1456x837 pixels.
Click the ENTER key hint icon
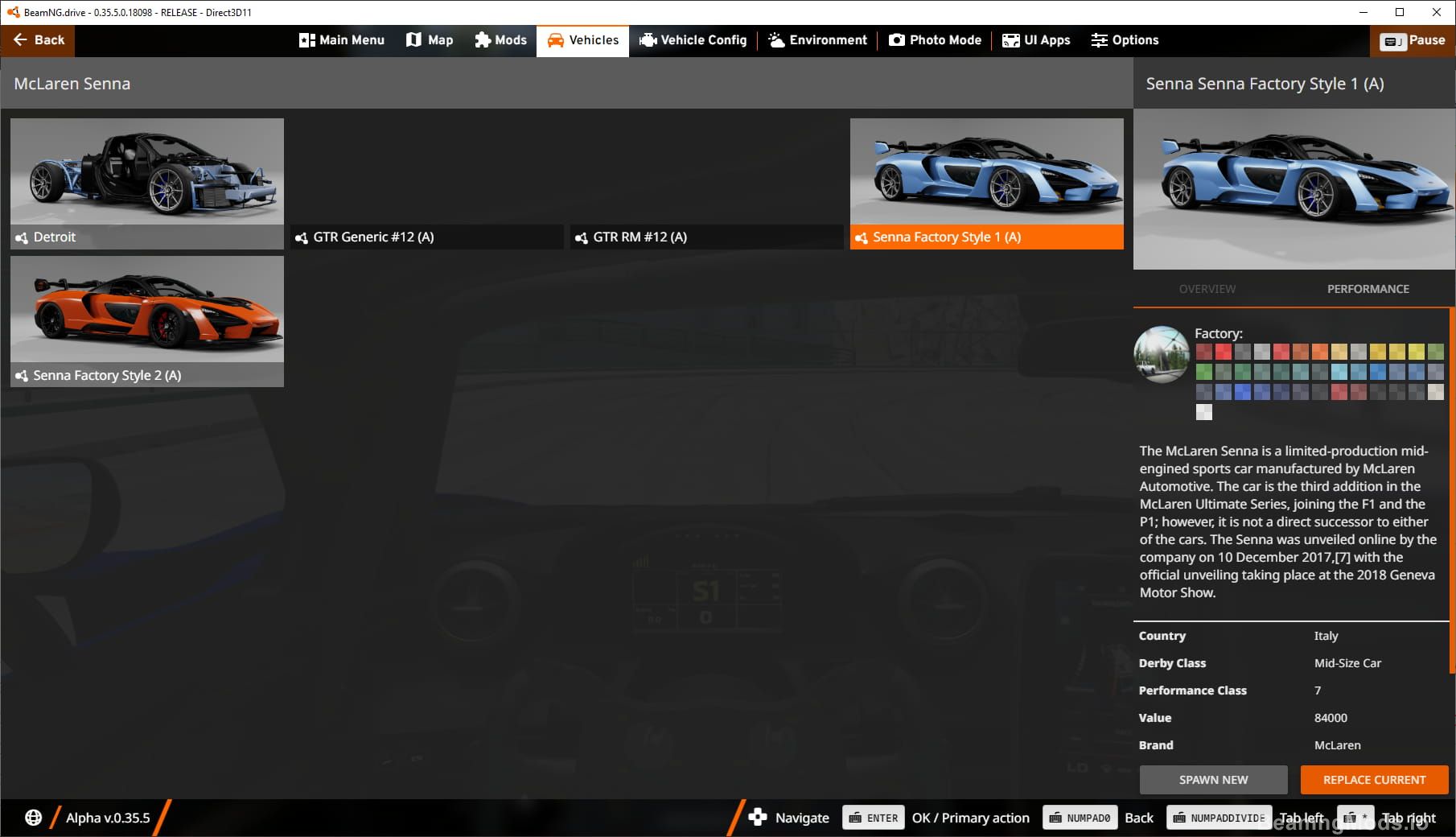pyautogui.click(x=874, y=818)
